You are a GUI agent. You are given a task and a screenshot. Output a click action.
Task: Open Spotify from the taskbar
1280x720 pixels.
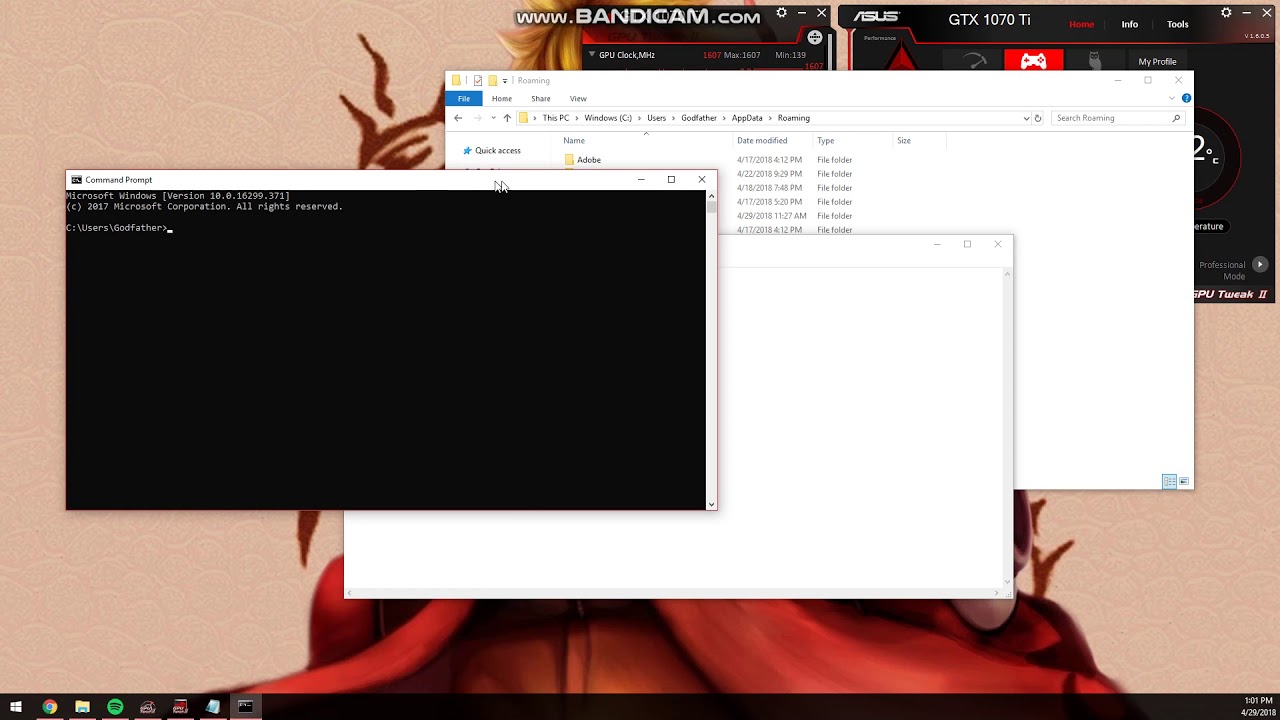[115, 707]
